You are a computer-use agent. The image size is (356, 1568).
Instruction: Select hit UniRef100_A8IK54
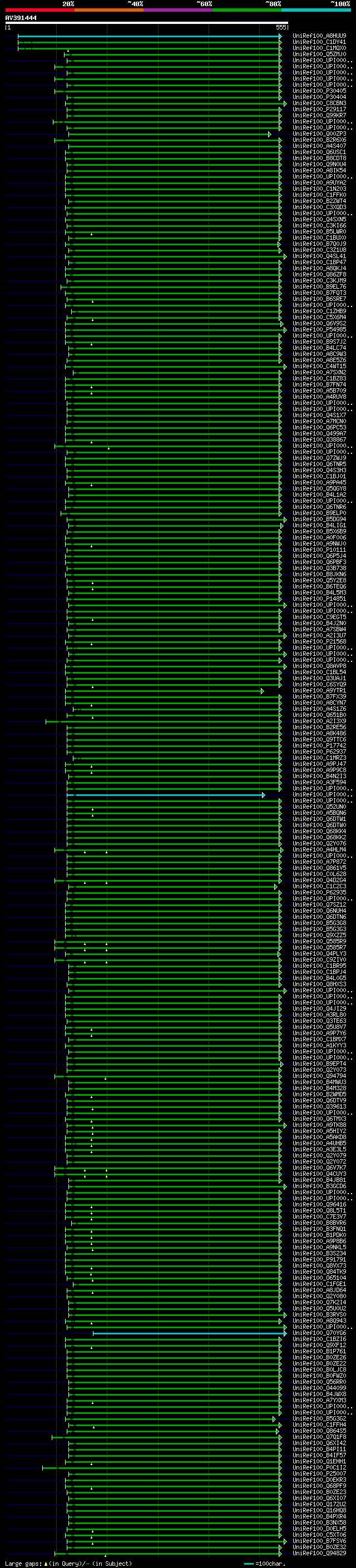[x=319, y=170]
